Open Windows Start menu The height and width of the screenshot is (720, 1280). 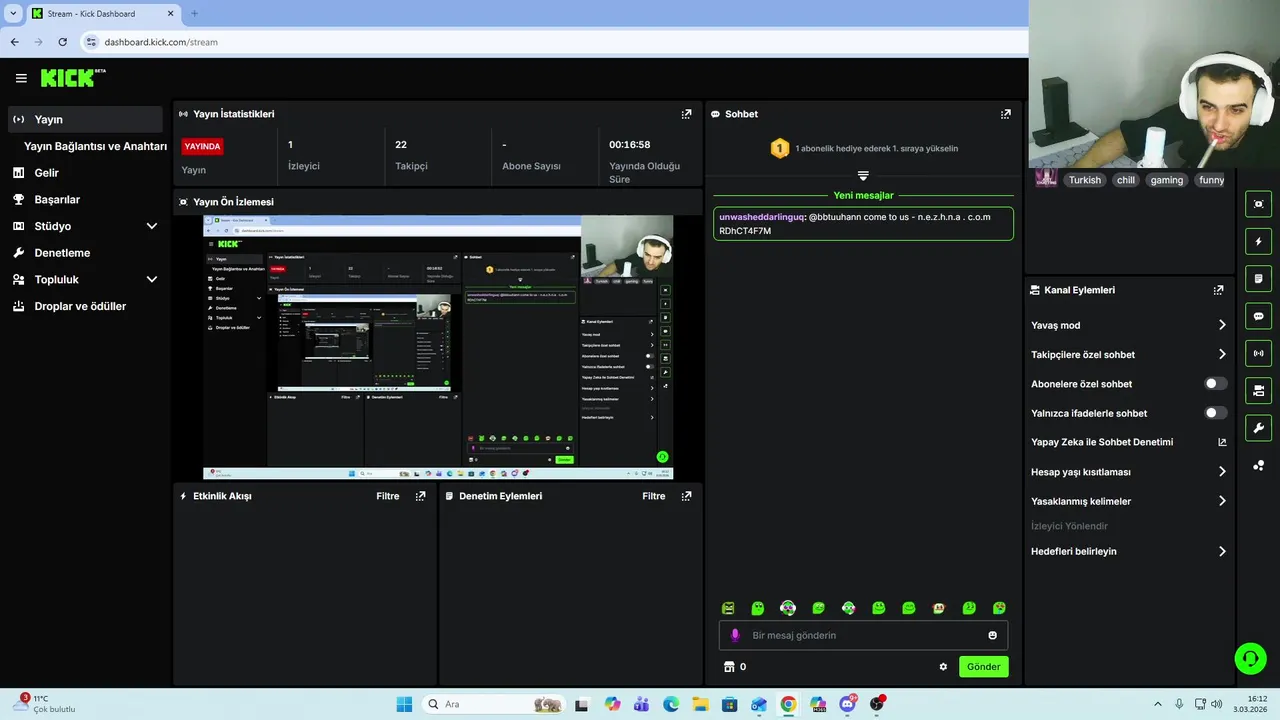pos(404,704)
